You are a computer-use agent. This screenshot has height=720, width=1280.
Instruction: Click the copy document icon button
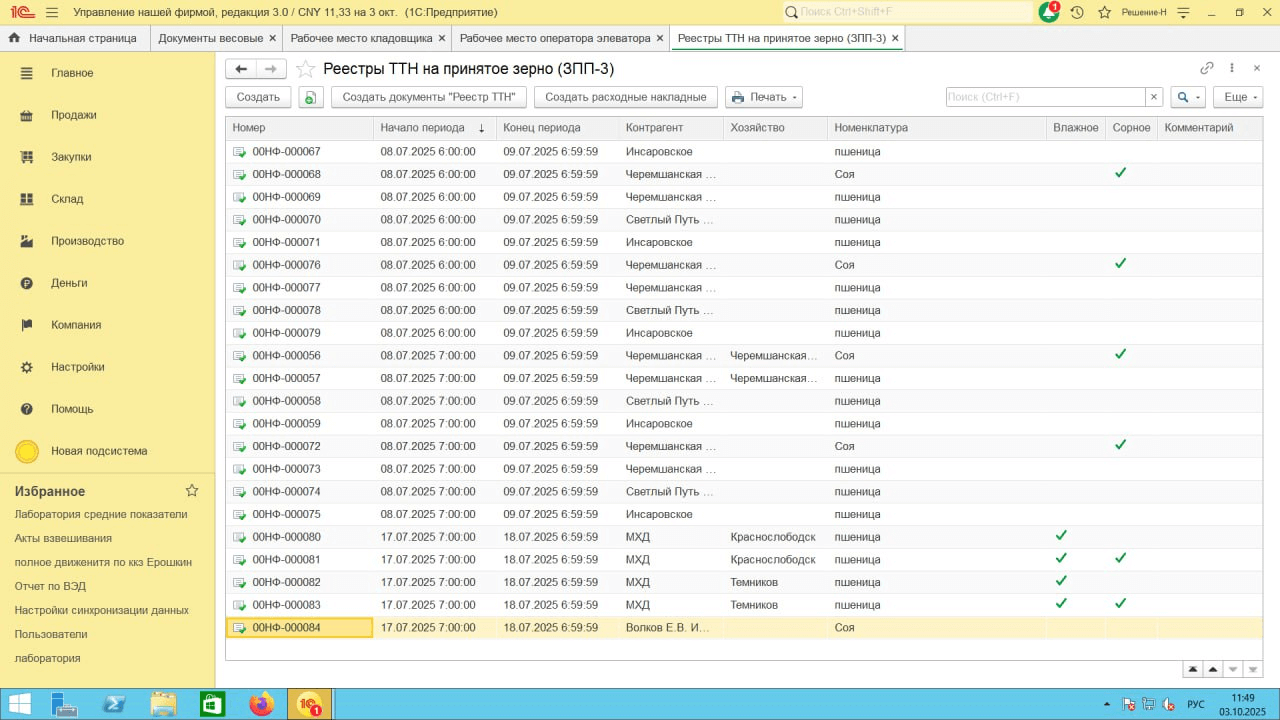pyautogui.click(x=311, y=97)
